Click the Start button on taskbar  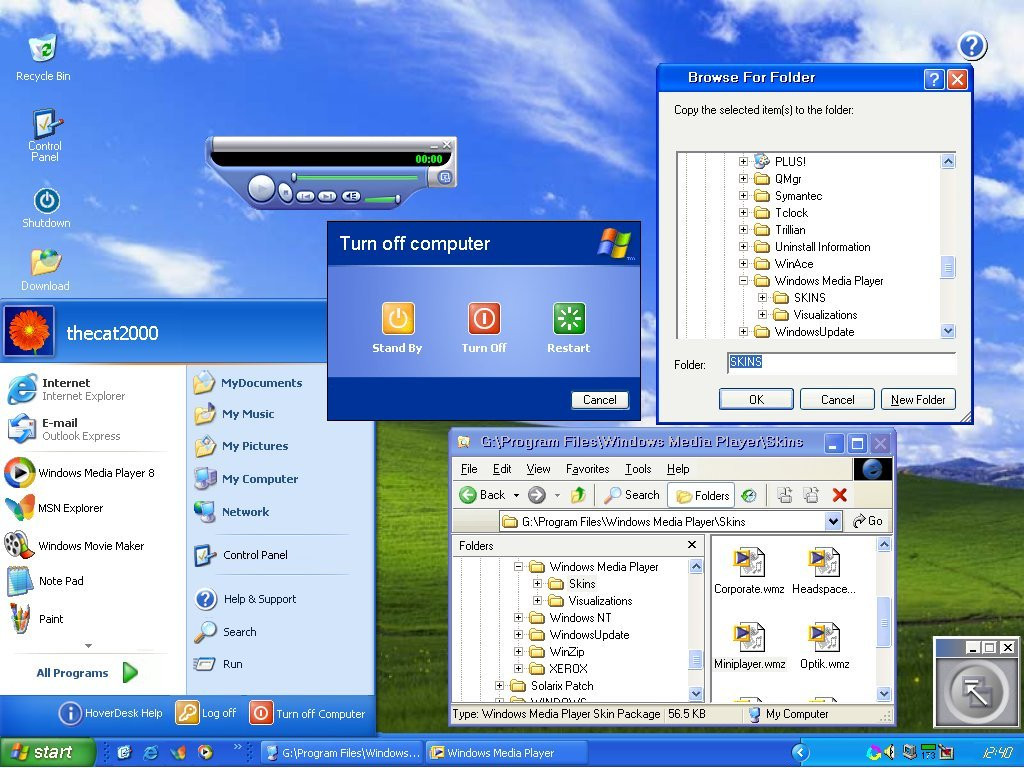click(x=46, y=752)
